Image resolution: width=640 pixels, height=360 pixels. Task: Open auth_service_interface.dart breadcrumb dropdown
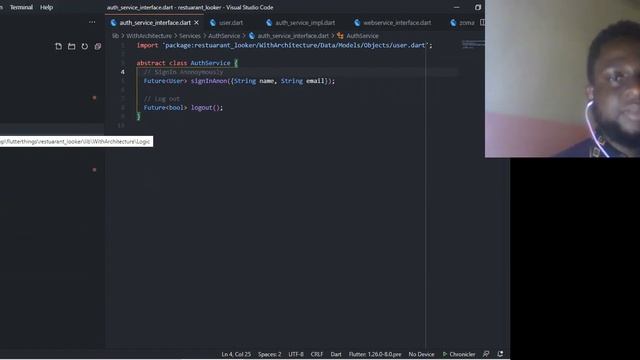click(293, 36)
